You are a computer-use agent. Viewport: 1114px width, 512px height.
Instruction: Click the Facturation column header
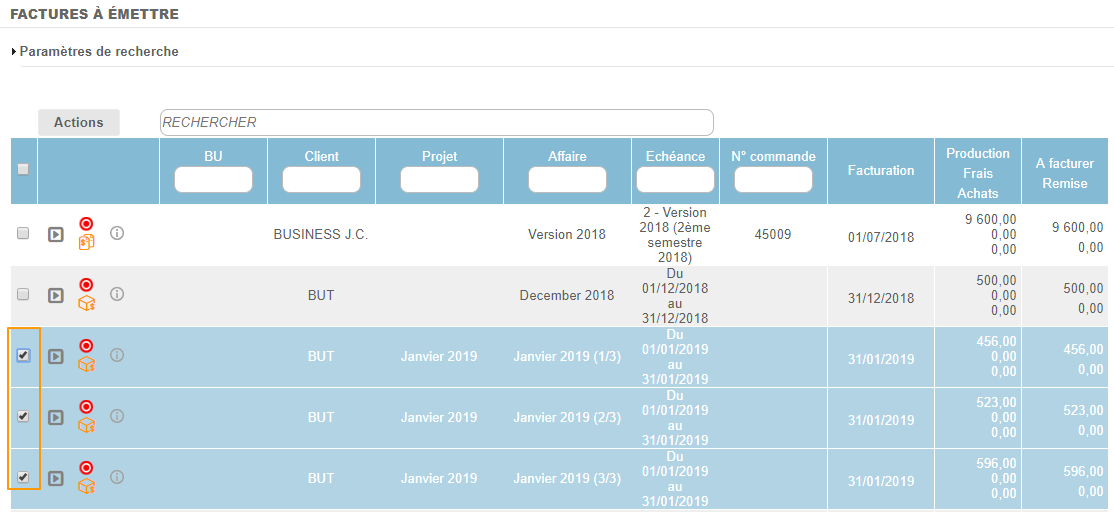(x=881, y=171)
